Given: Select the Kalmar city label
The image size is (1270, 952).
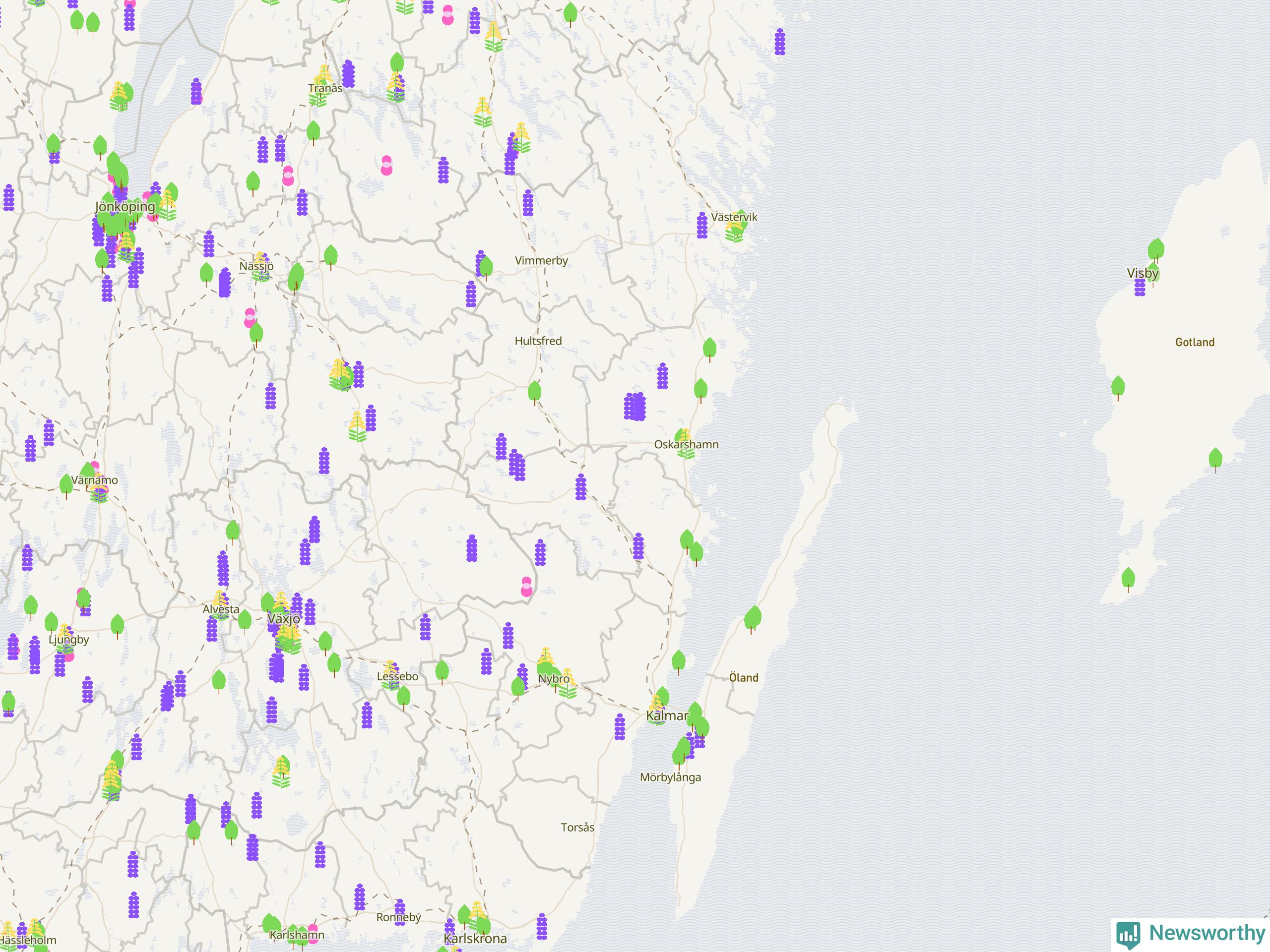Looking at the screenshot, I should (x=667, y=715).
